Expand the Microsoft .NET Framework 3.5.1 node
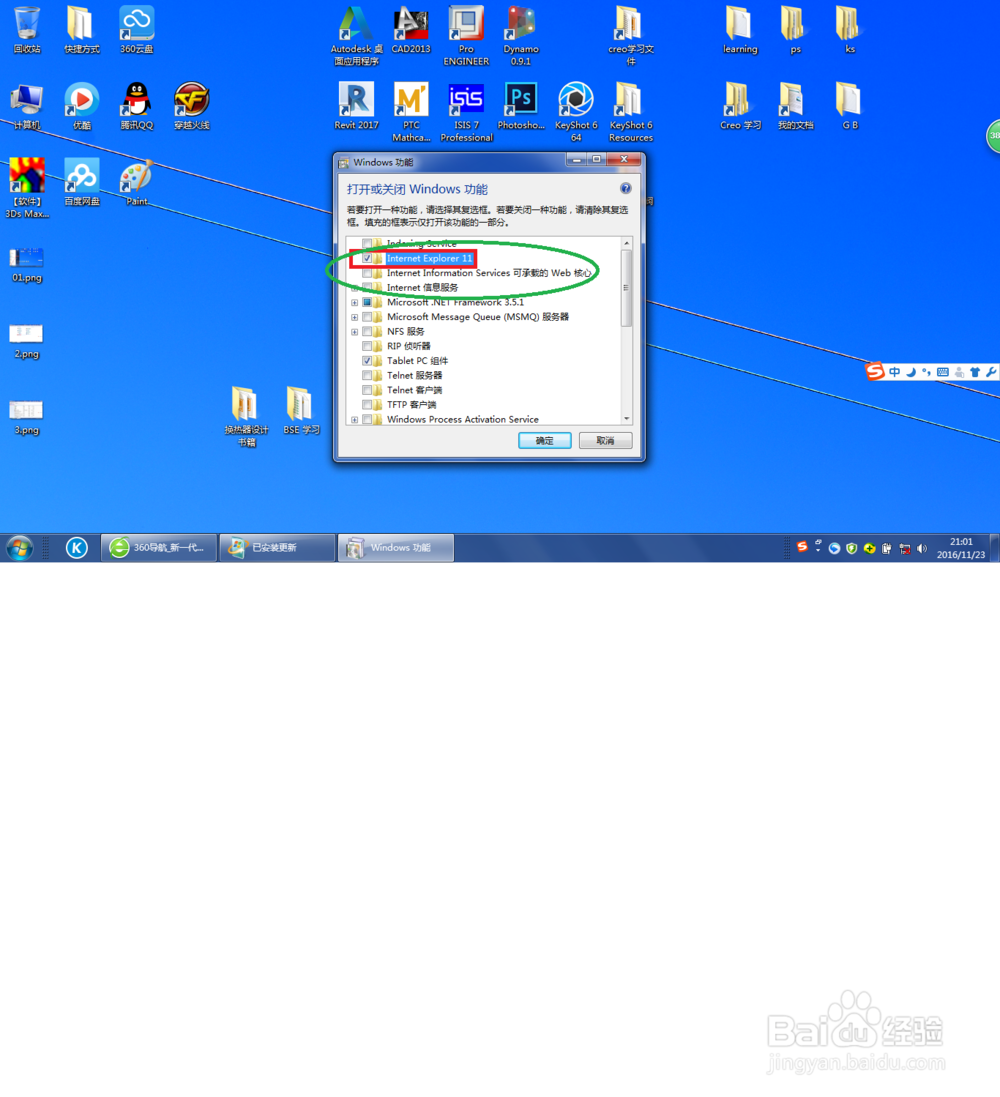 (355, 303)
